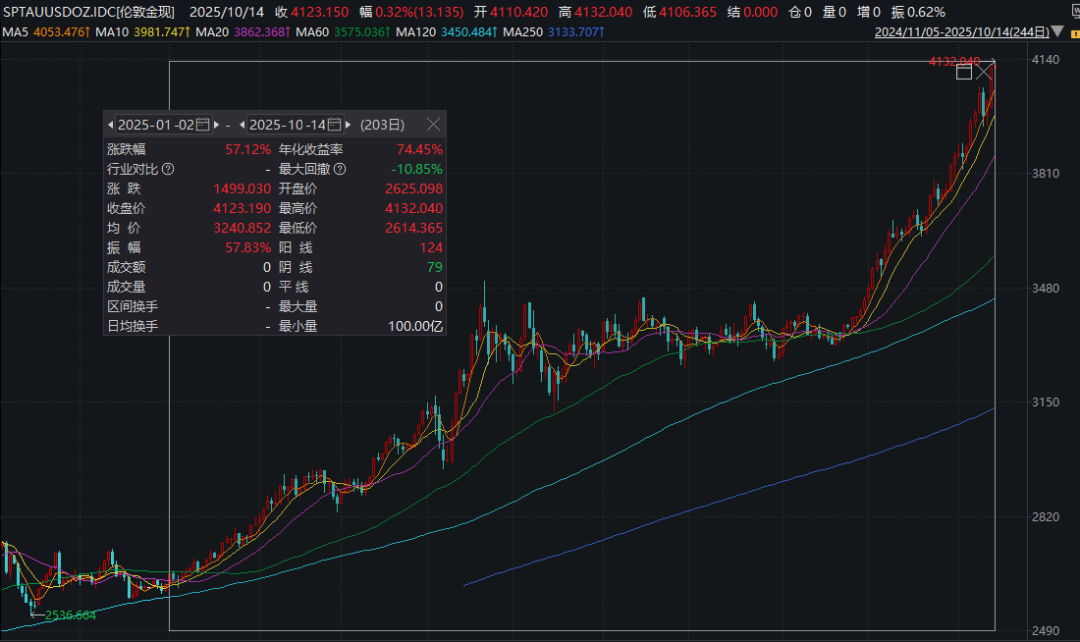Click help icon beside 行业对比
The height and width of the screenshot is (642, 1080).
(168, 169)
